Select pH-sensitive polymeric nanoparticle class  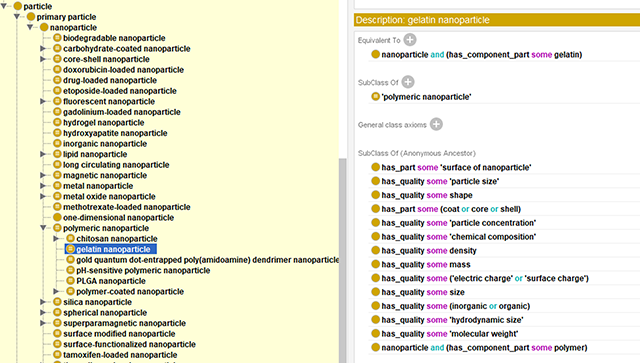tap(143, 270)
